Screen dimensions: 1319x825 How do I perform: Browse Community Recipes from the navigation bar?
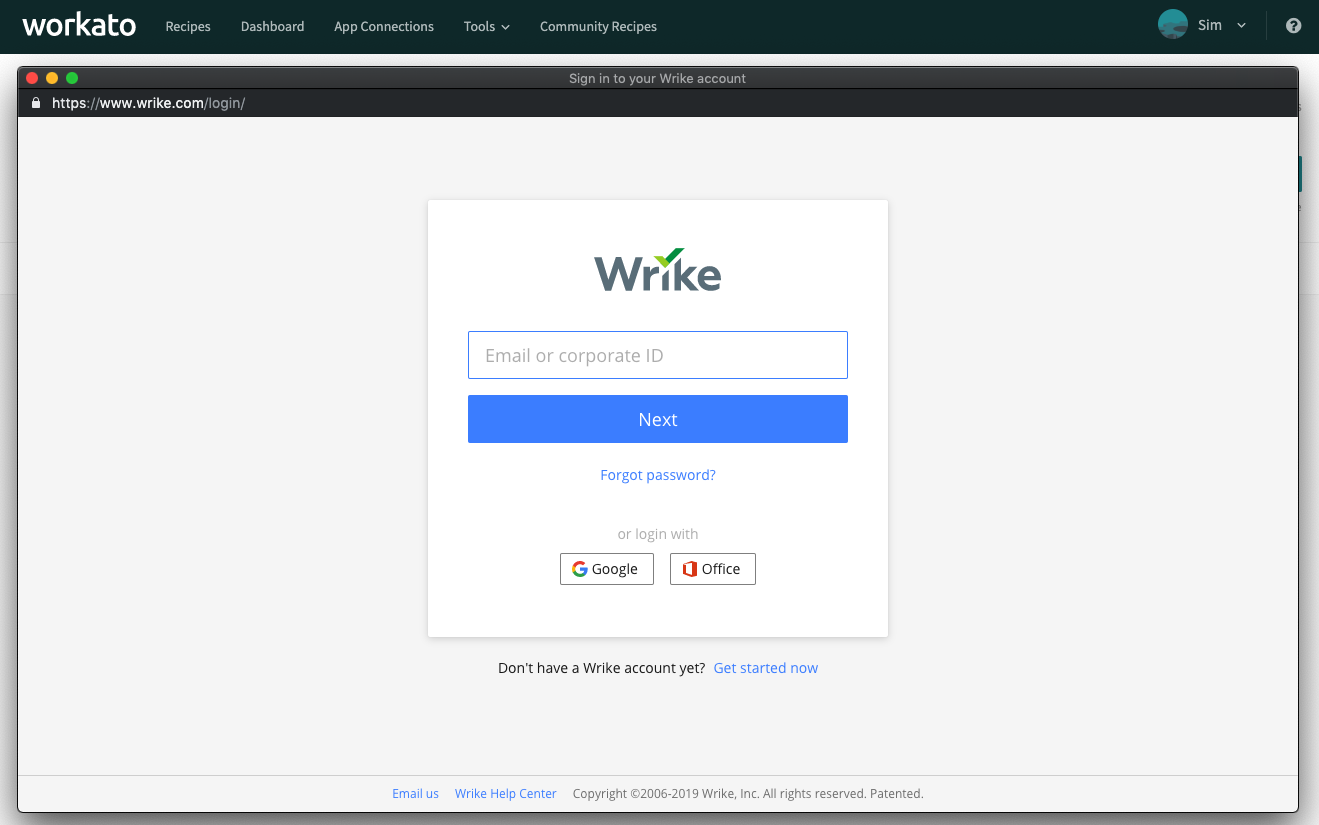point(598,27)
